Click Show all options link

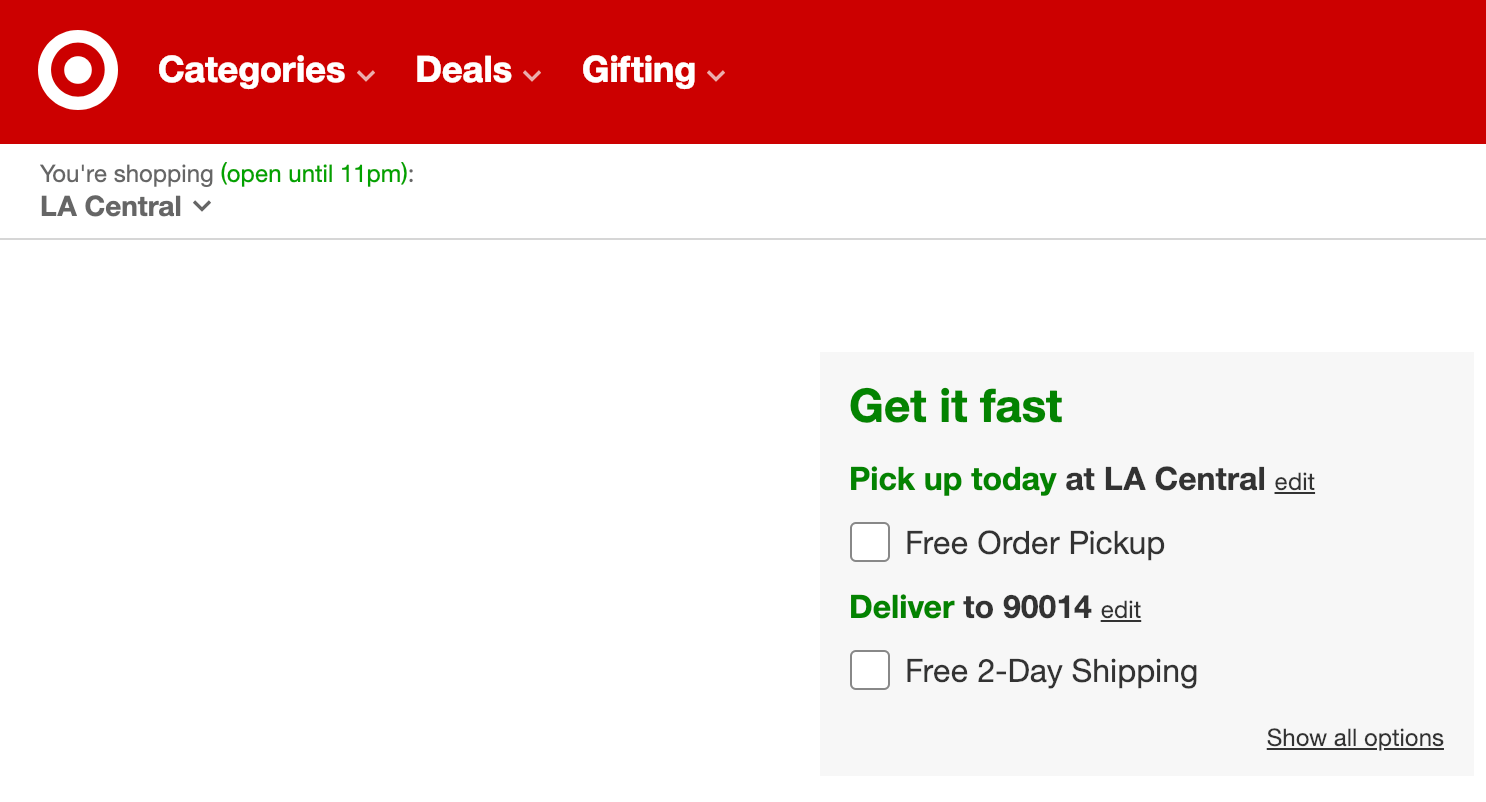coord(1354,738)
